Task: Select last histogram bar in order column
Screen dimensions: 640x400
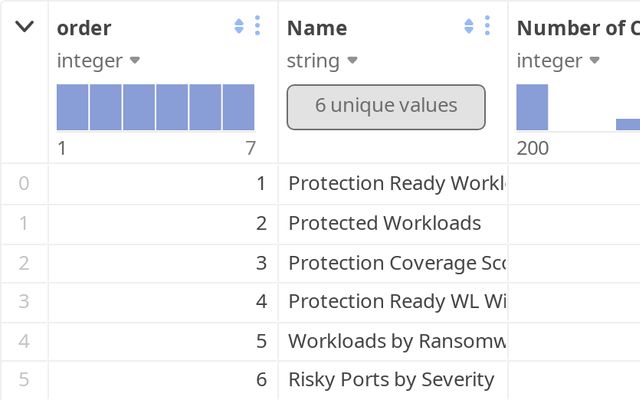Action: [238, 107]
